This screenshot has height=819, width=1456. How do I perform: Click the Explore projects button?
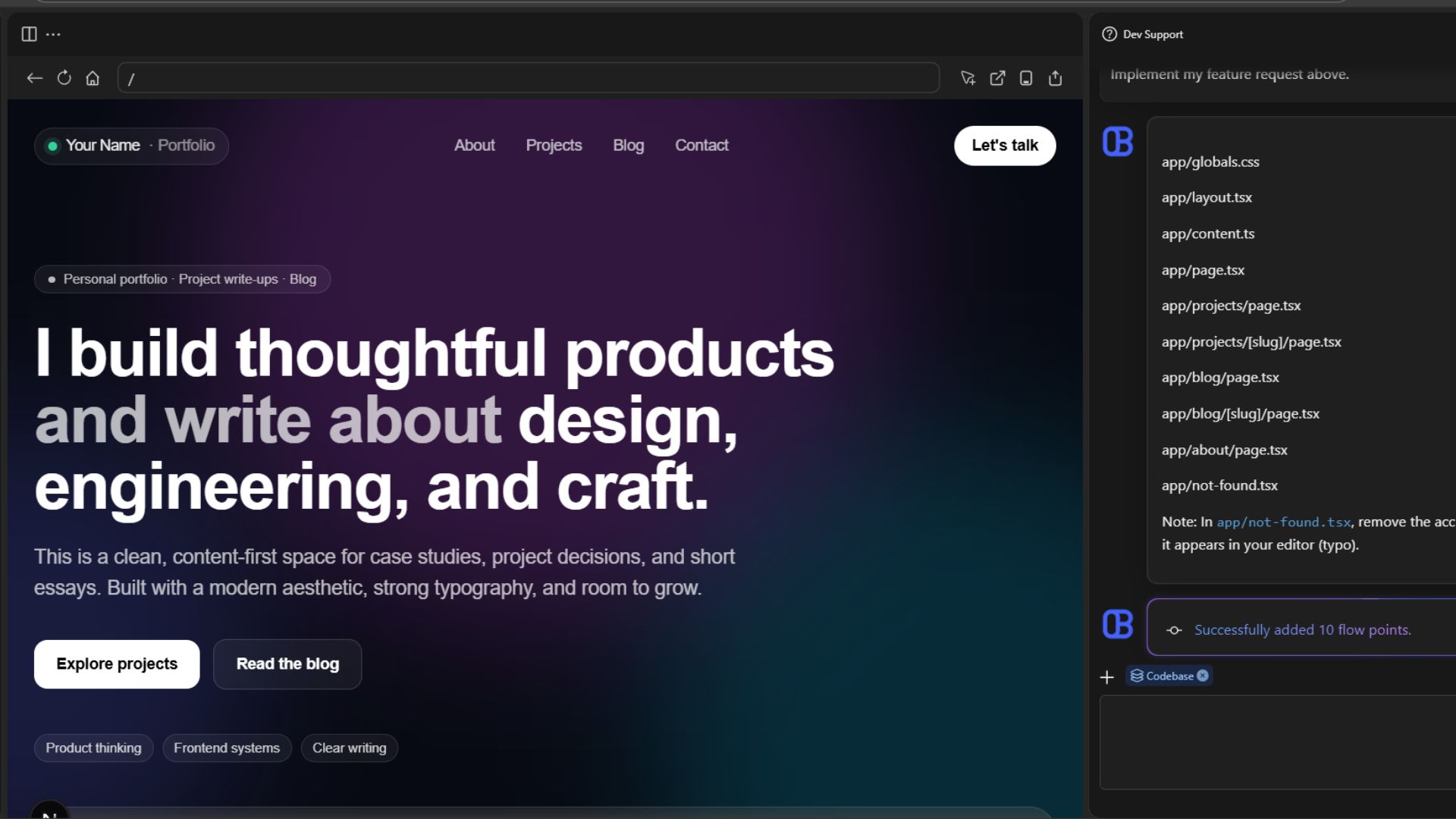pyautogui.click(x=117, y=664)
